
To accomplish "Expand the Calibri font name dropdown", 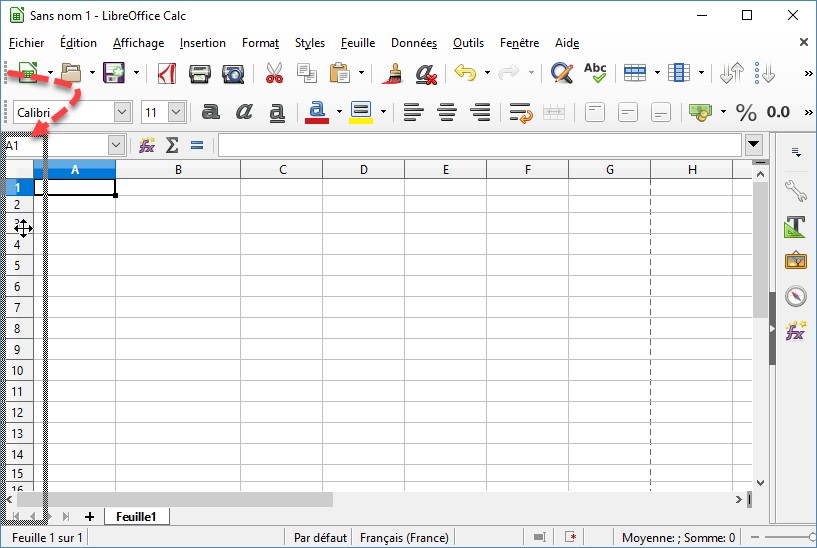I will pyautogui.click(x=123, y=112).
